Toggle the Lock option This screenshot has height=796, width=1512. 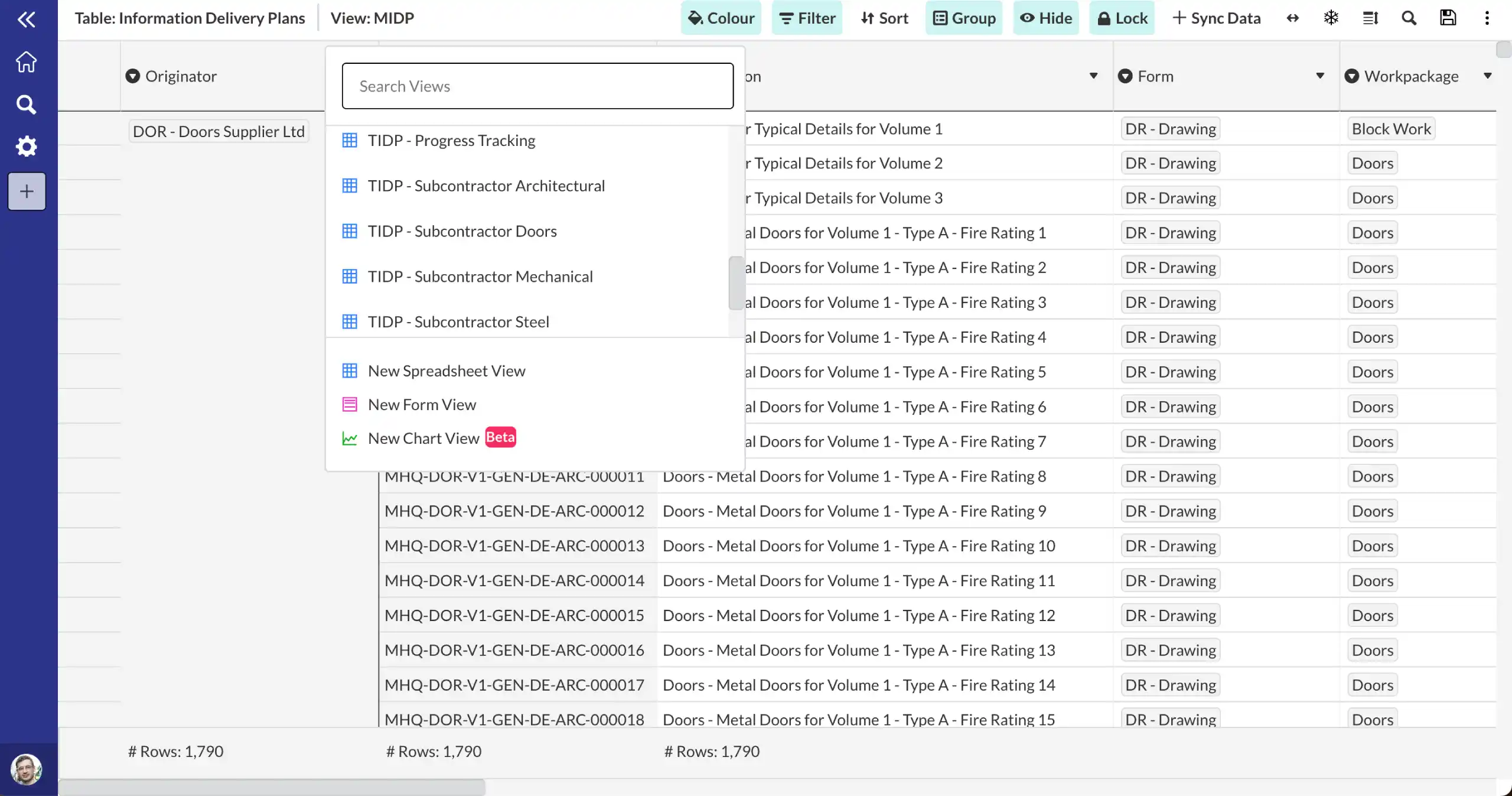(1121, 18)
